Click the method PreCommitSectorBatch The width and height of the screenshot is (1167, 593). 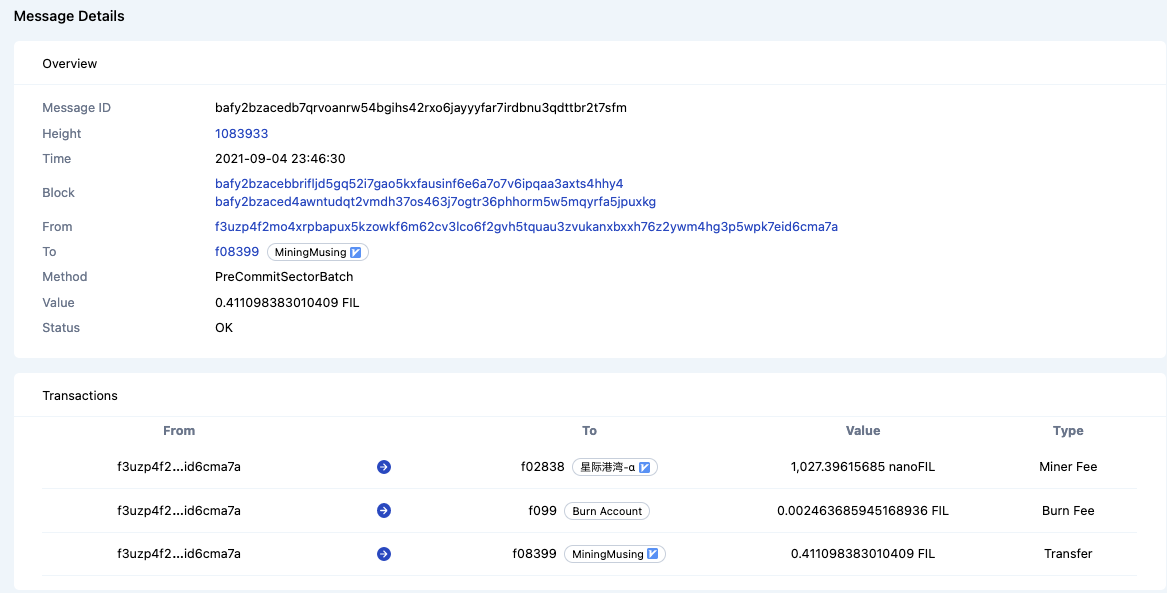pos(284,277)
